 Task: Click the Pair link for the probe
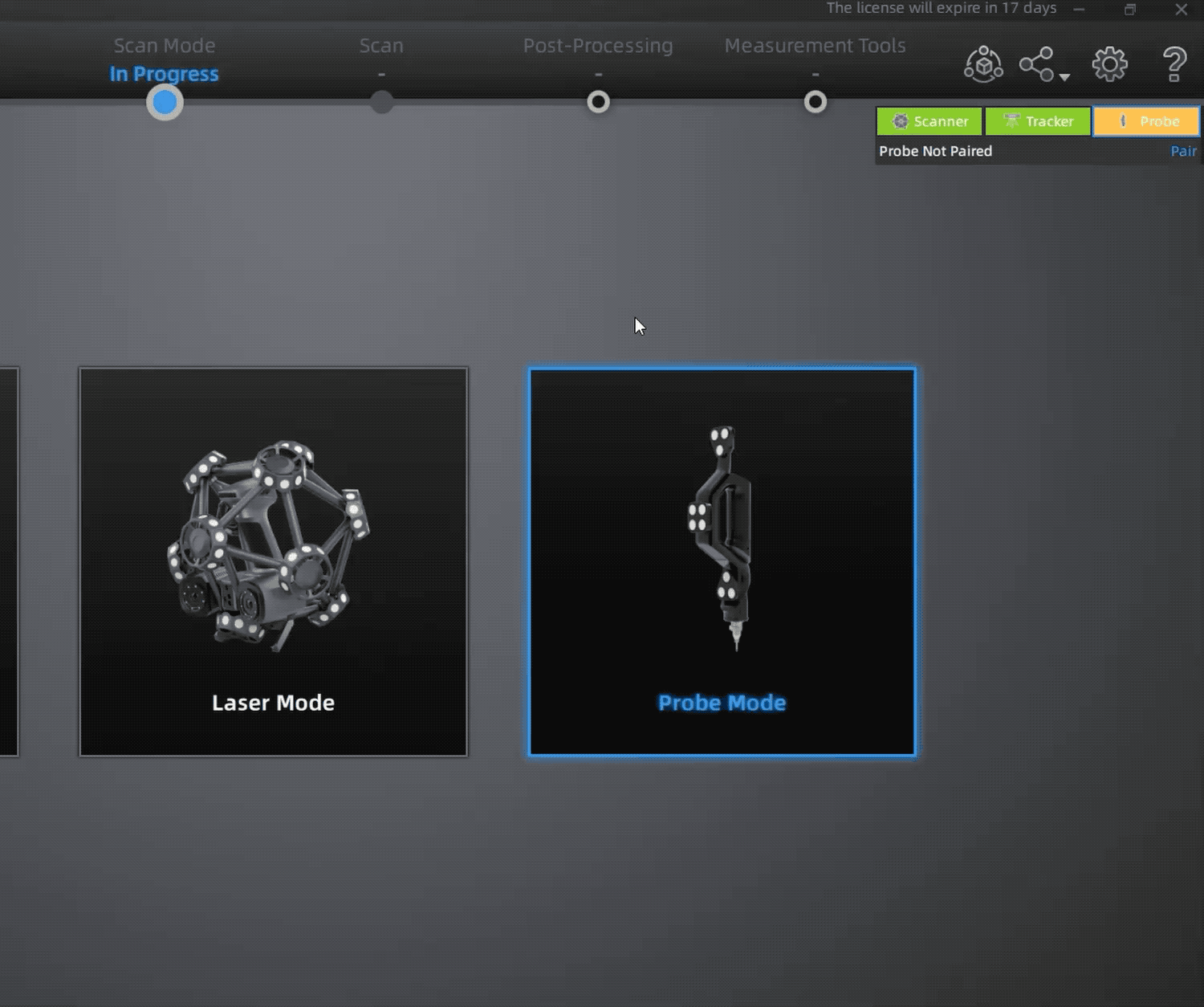click(x=1183, y=151)
